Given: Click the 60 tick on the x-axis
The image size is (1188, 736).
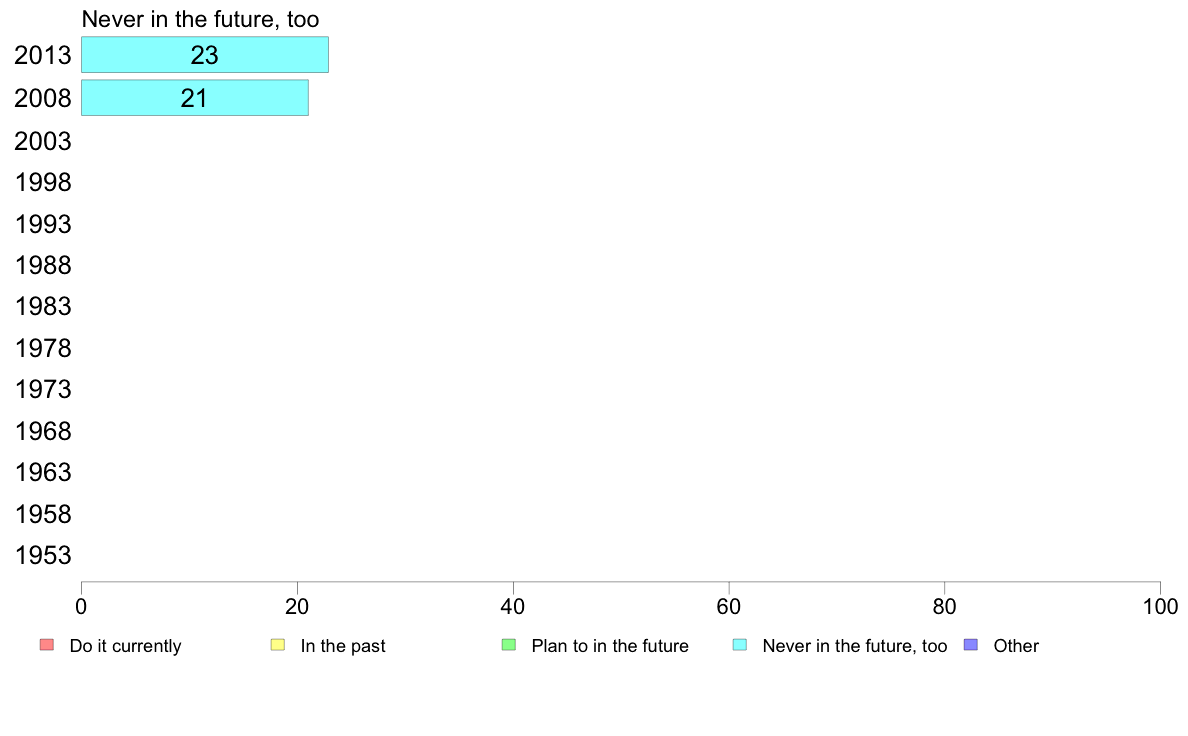Looking at the screenshot, I should 729,606.
